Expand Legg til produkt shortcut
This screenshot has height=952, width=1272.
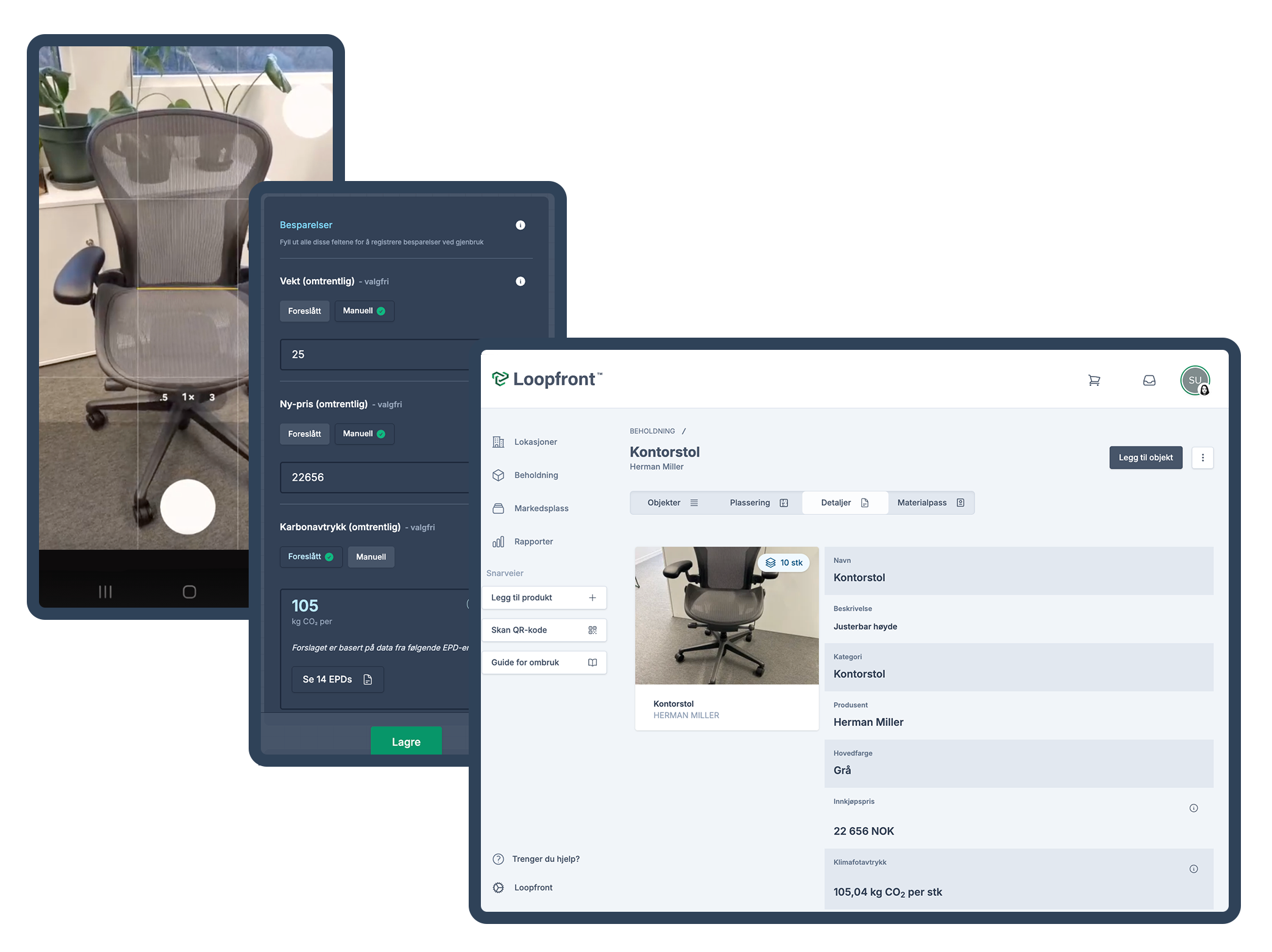[544, 598]
